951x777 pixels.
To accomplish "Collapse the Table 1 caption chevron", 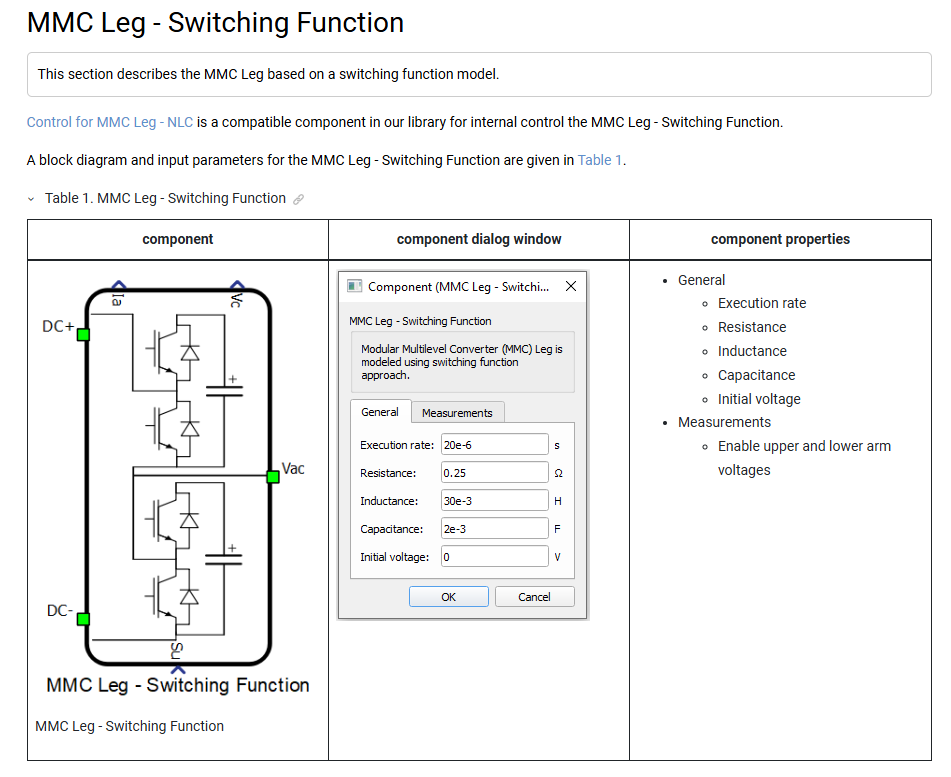I will [x=31, y=199].
